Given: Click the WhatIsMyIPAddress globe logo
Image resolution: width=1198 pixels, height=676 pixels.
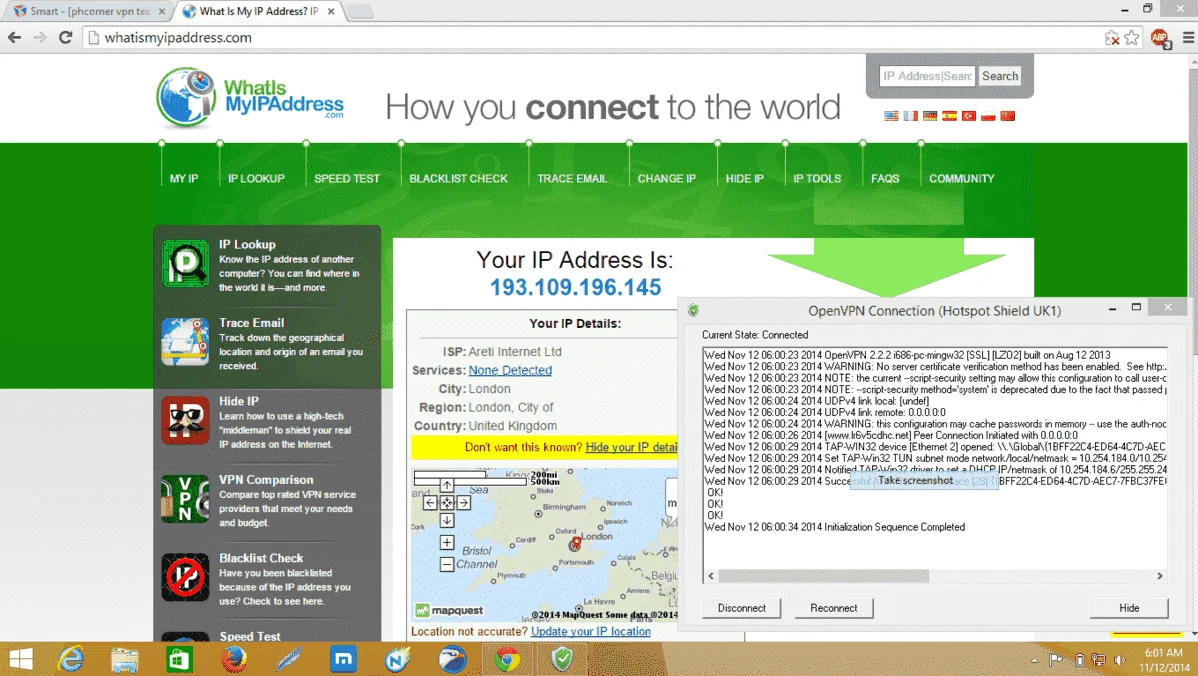Looking at the screenshot, I should pyautogui.click(x=186, y=97).
